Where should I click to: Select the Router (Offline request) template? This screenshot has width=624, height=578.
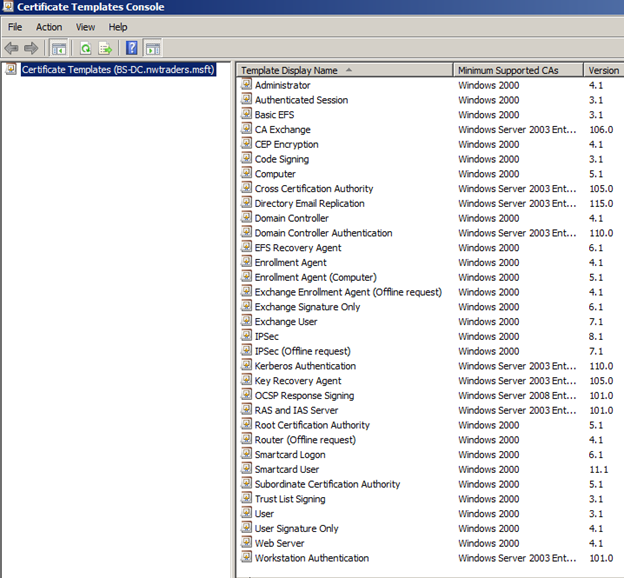(x=305, y=440)
